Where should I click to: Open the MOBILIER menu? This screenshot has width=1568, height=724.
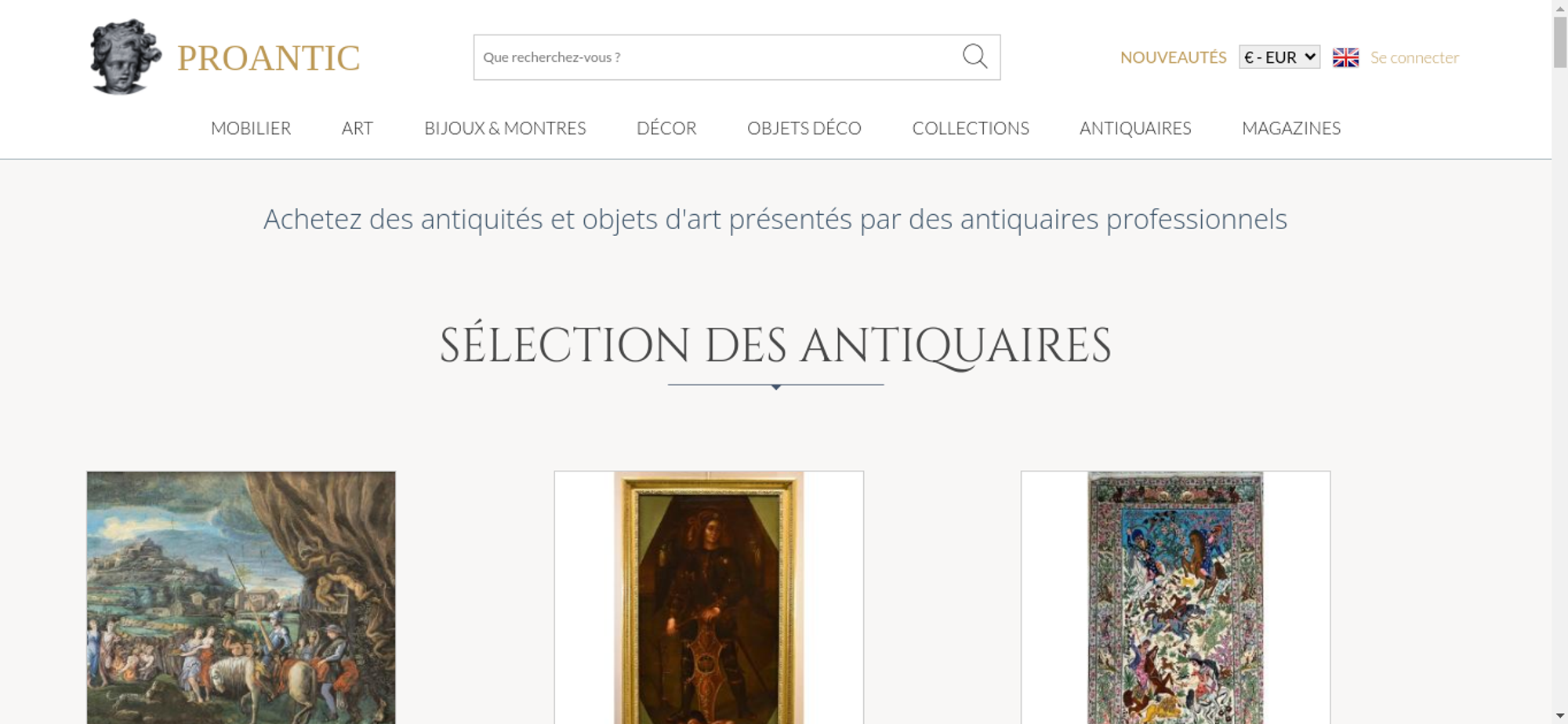pos(251,128)
